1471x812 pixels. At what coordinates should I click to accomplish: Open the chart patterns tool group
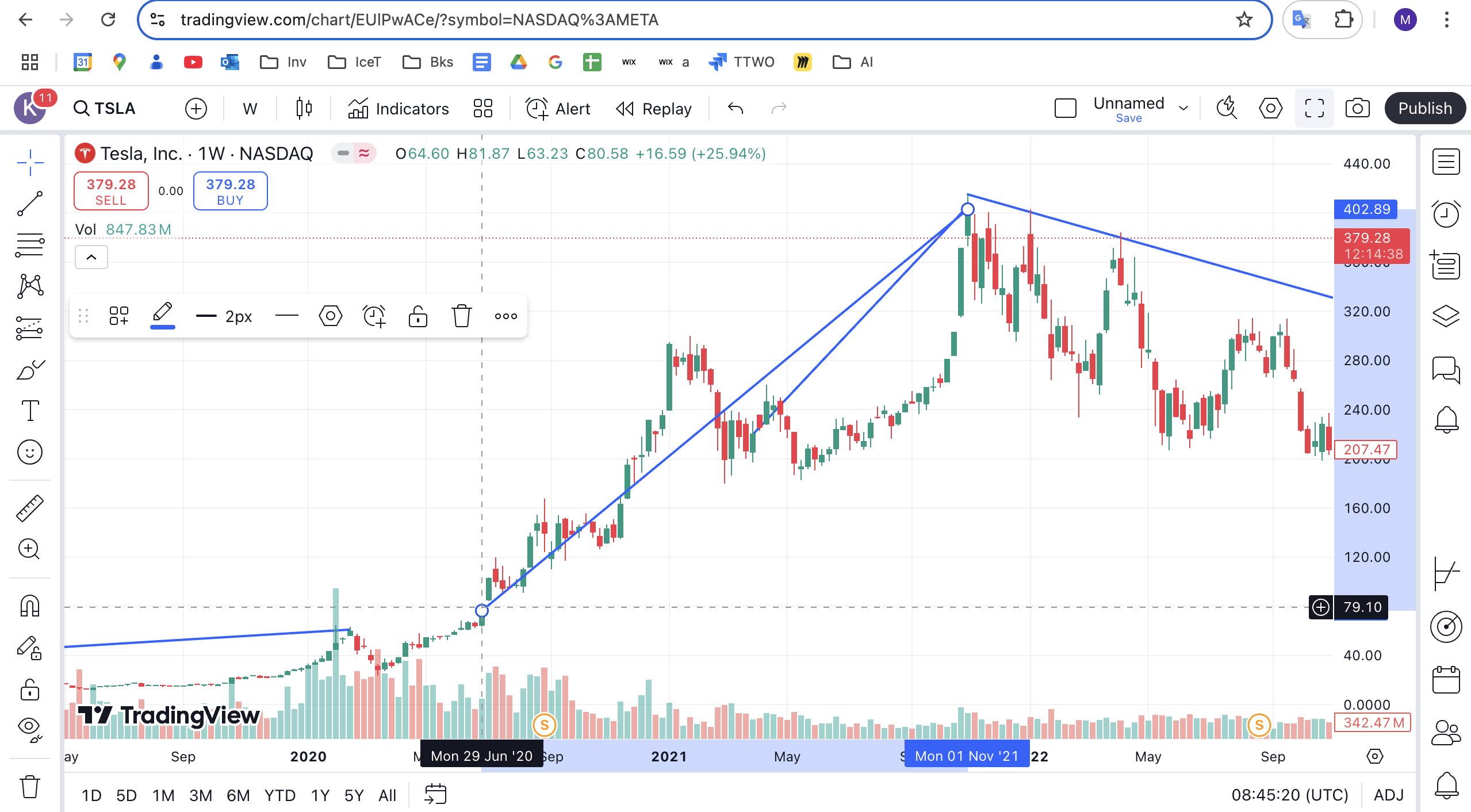[x=30, y=286]
